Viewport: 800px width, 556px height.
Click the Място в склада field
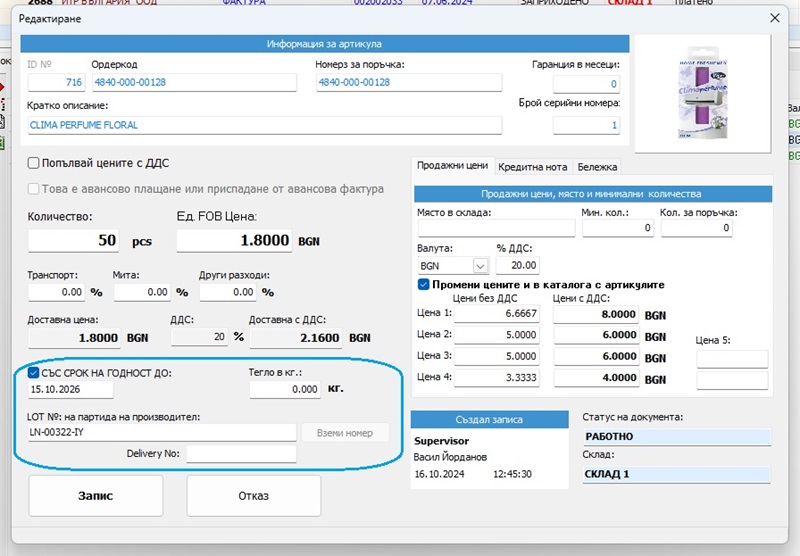496,228
